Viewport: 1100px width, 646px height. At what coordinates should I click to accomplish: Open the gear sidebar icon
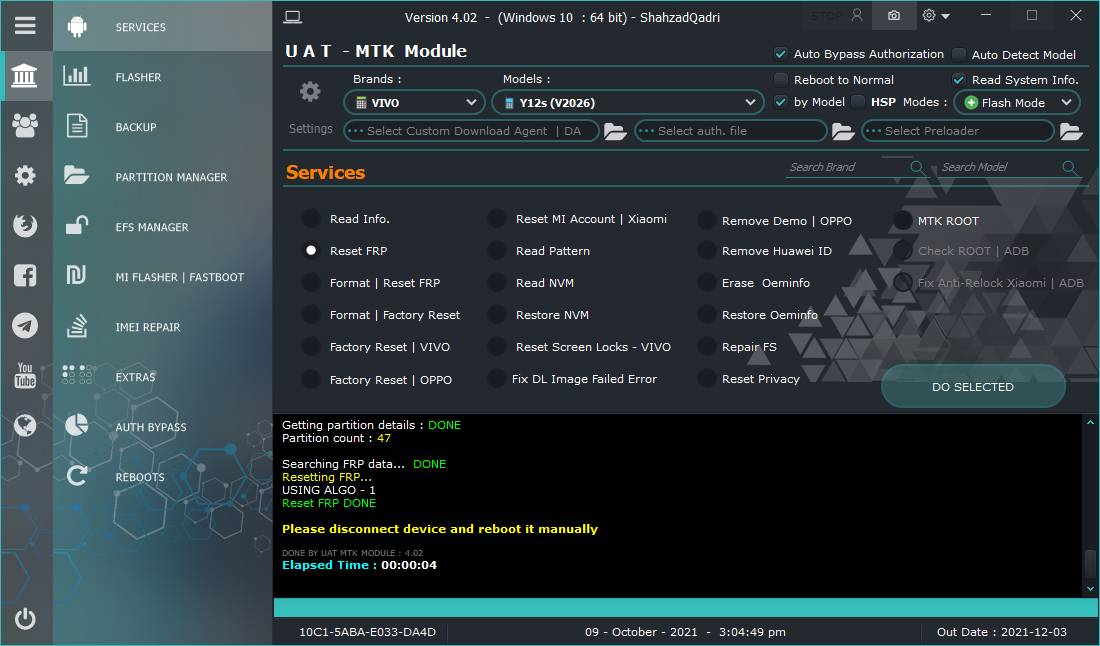click(x=25, y=175)
